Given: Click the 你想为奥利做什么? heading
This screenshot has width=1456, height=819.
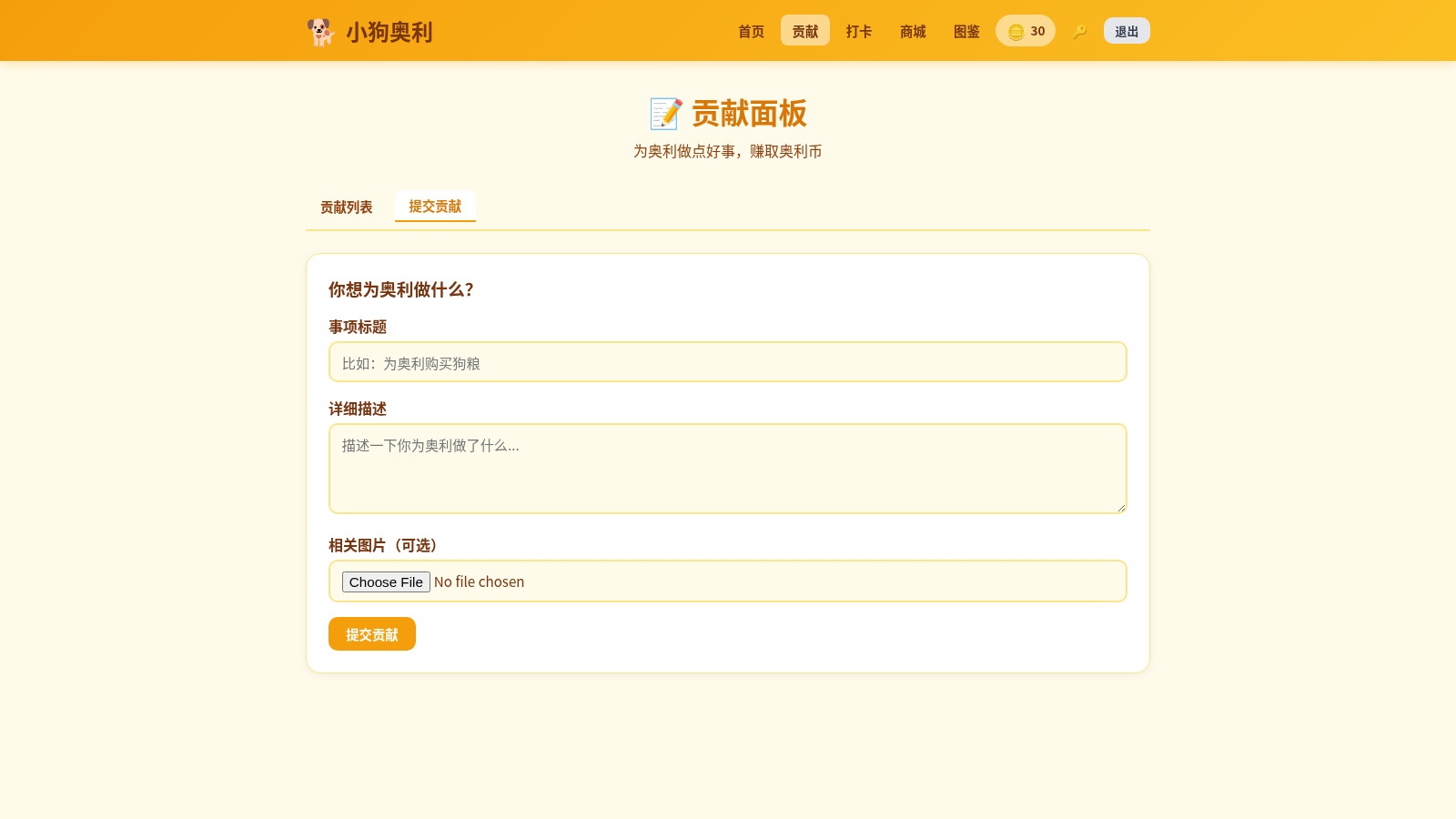Looking at the screenshot, I should tap(401, 289).
